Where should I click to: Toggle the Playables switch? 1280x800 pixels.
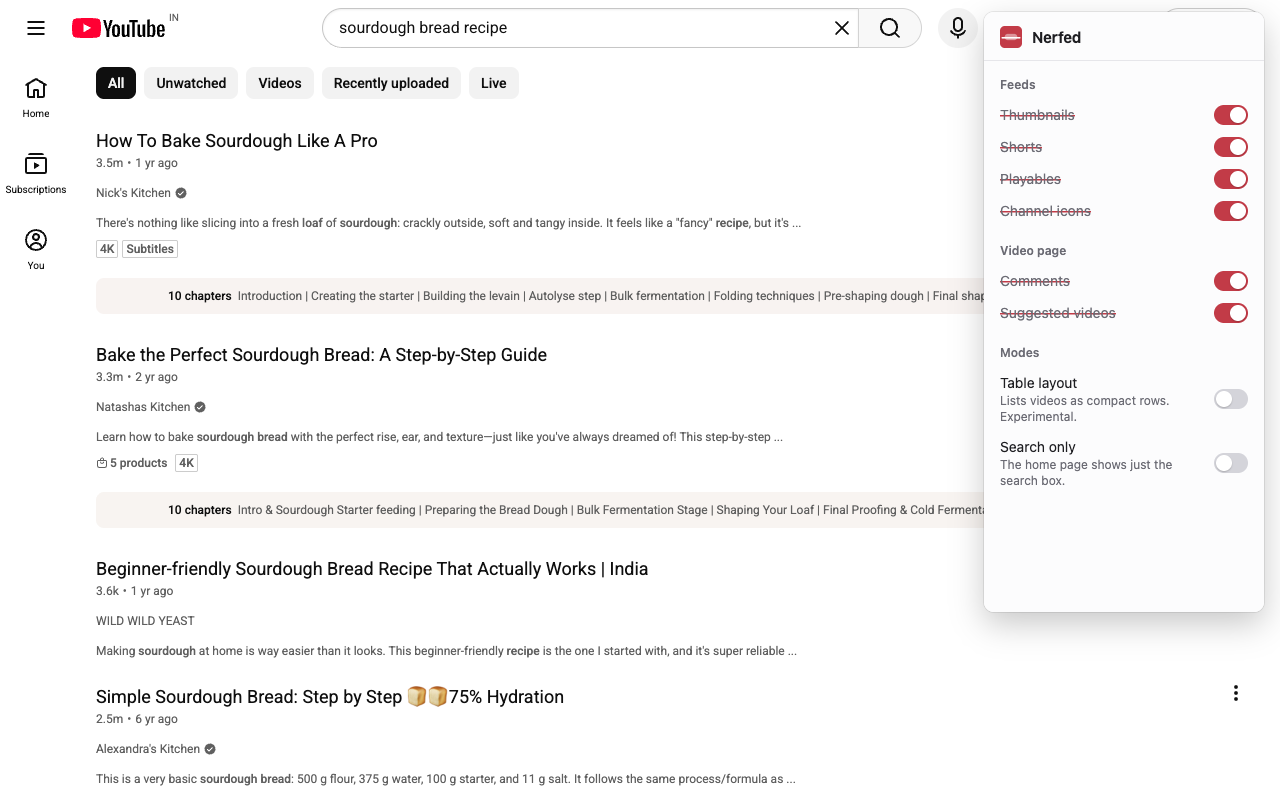[x=1231, y=179]
